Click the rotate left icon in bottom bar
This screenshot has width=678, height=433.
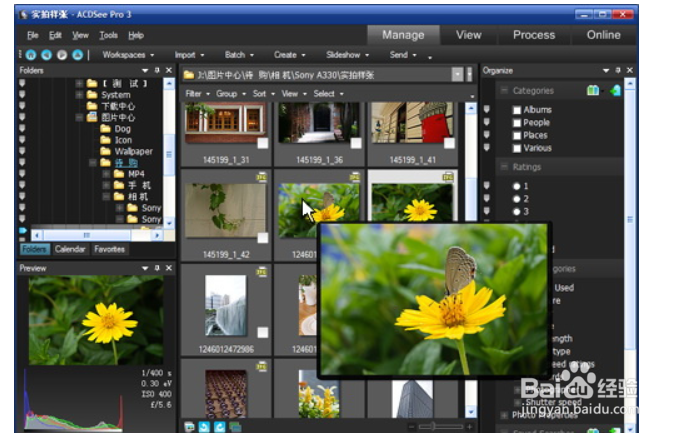point(204,427)
